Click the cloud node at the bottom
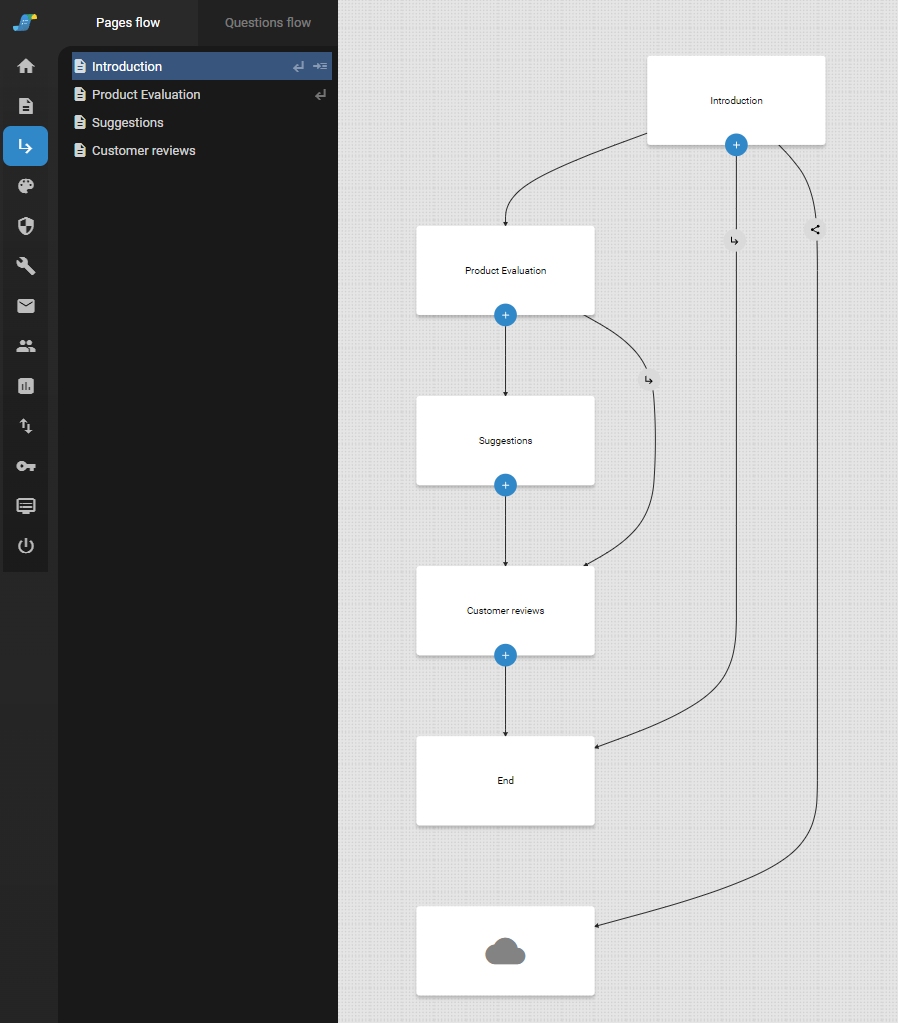 pos(505,951)
